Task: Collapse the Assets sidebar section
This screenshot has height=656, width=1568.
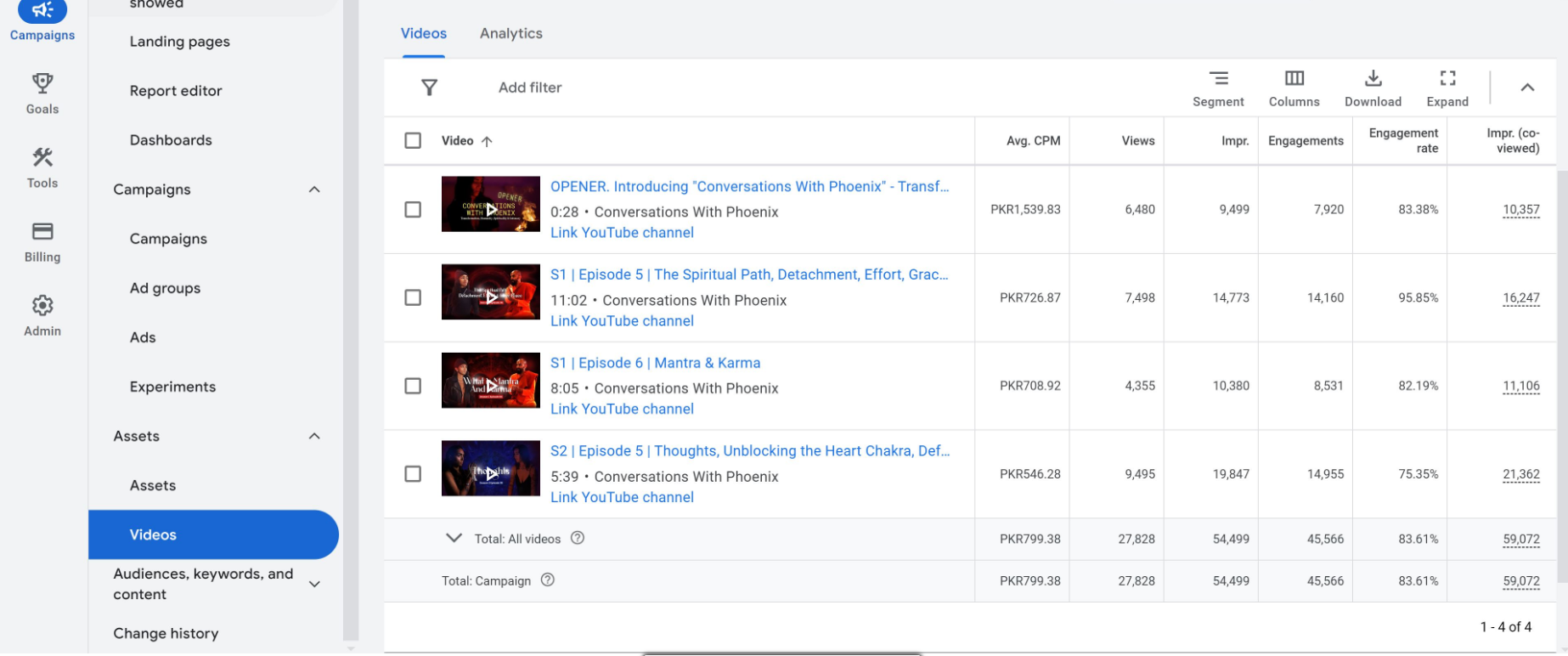Action: tap(314, 436)
